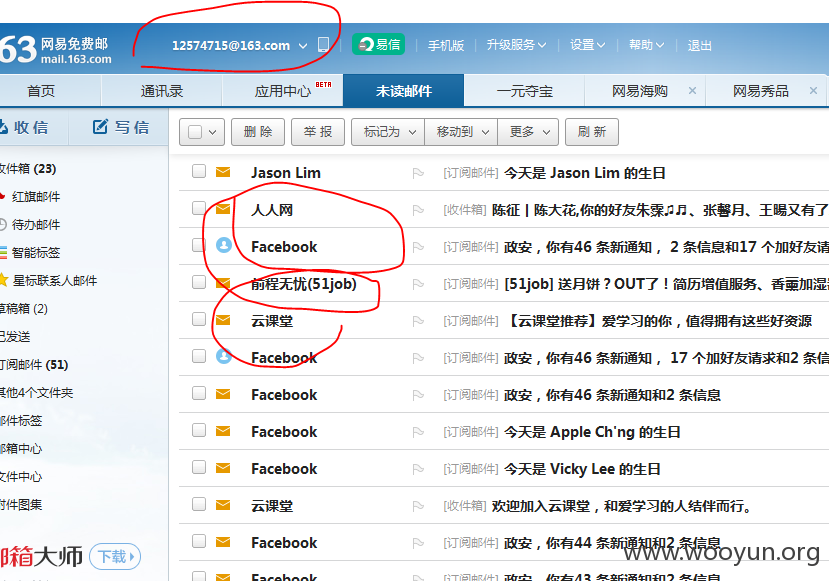Viewport: 829px width, 581px height.
Task: Open the 人人网 sender email
Action: click(272, 210)
